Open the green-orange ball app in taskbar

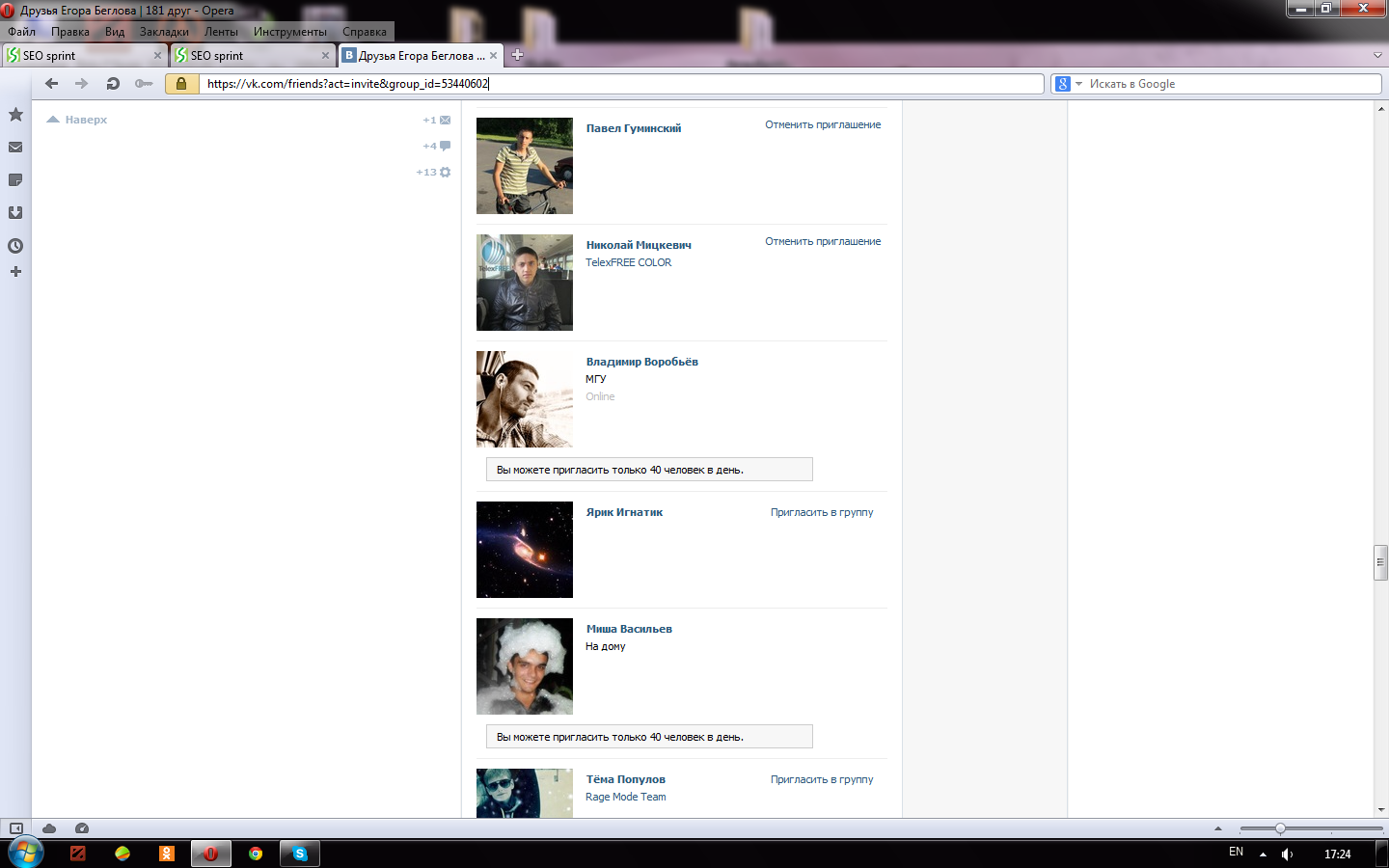(x=123, y=854)
